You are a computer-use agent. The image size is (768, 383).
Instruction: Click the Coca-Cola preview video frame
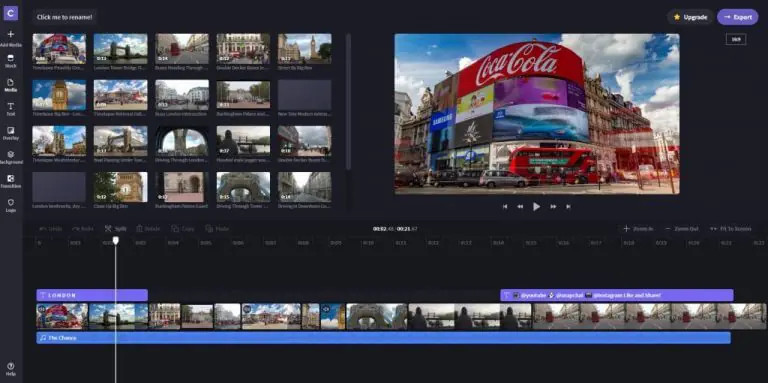[x=537, y=114]
